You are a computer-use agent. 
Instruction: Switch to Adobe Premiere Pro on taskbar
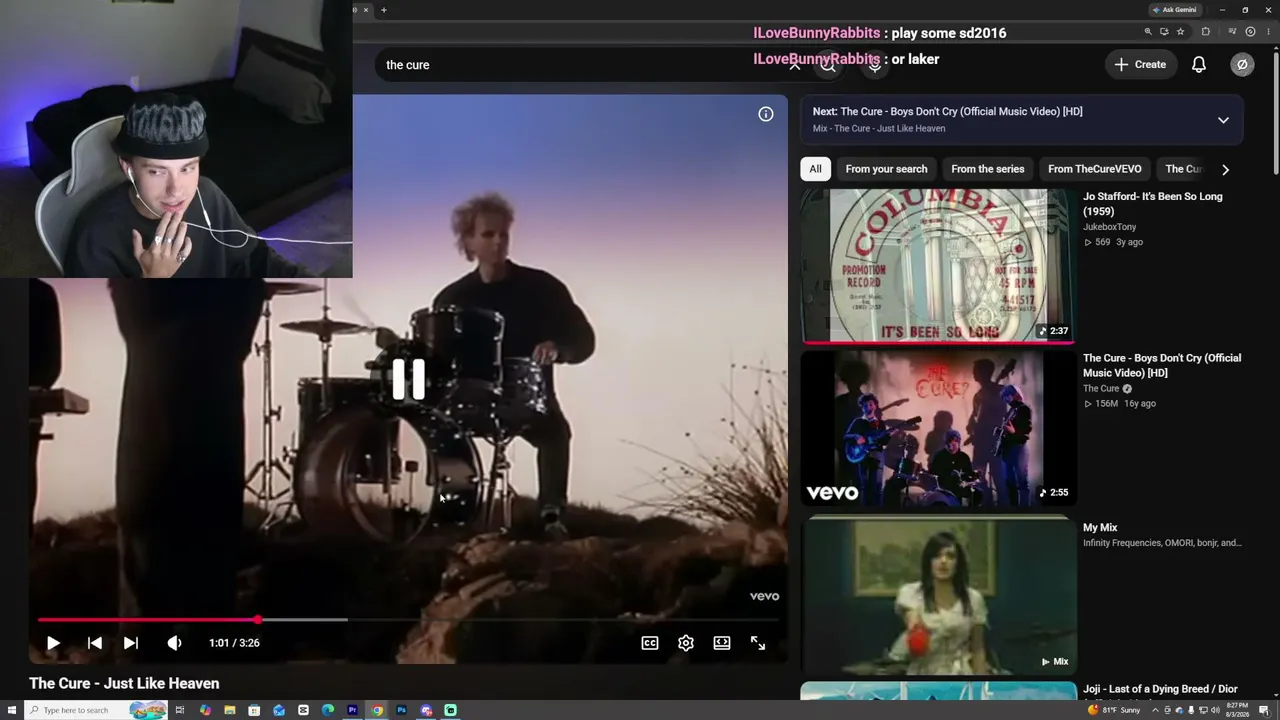353,710
